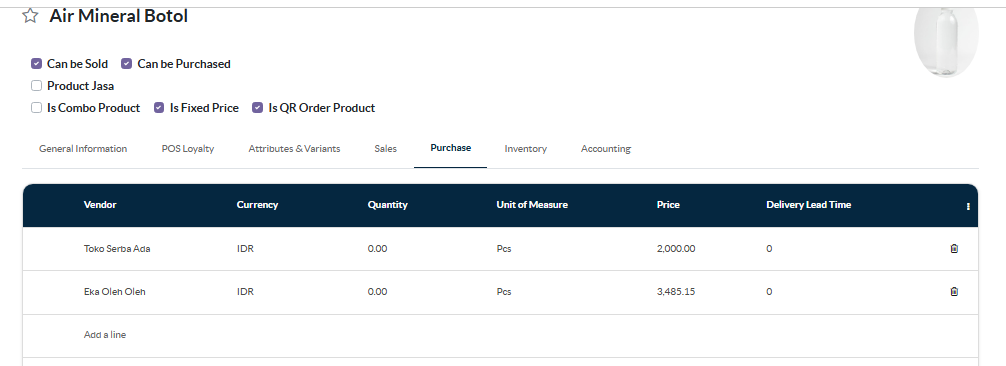
Task: Click Add a line link
Action: 105,335
